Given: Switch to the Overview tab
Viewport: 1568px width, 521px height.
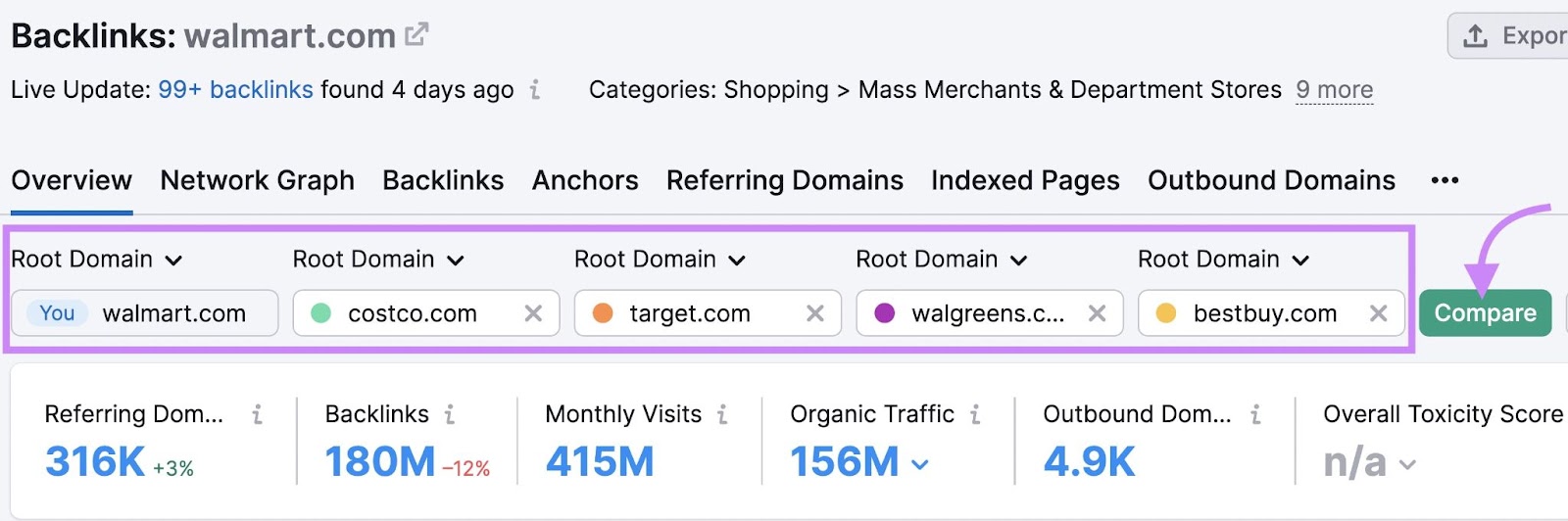Looking at the screenshot, I should 72,181.
